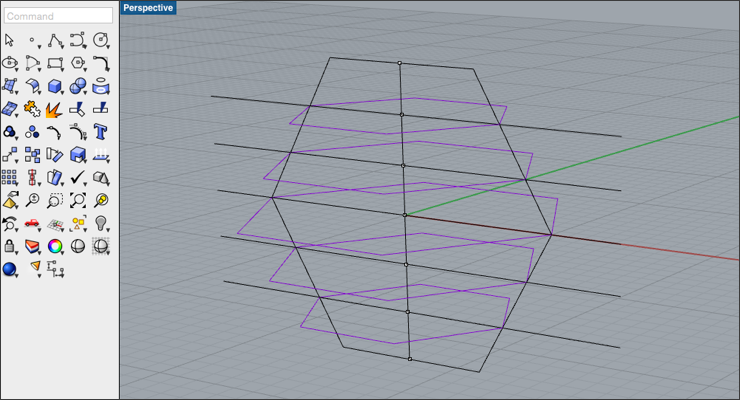This screenshot has width=740, height=400.
Task: Click the shaded sphere viewport icon
Action: 78,246
